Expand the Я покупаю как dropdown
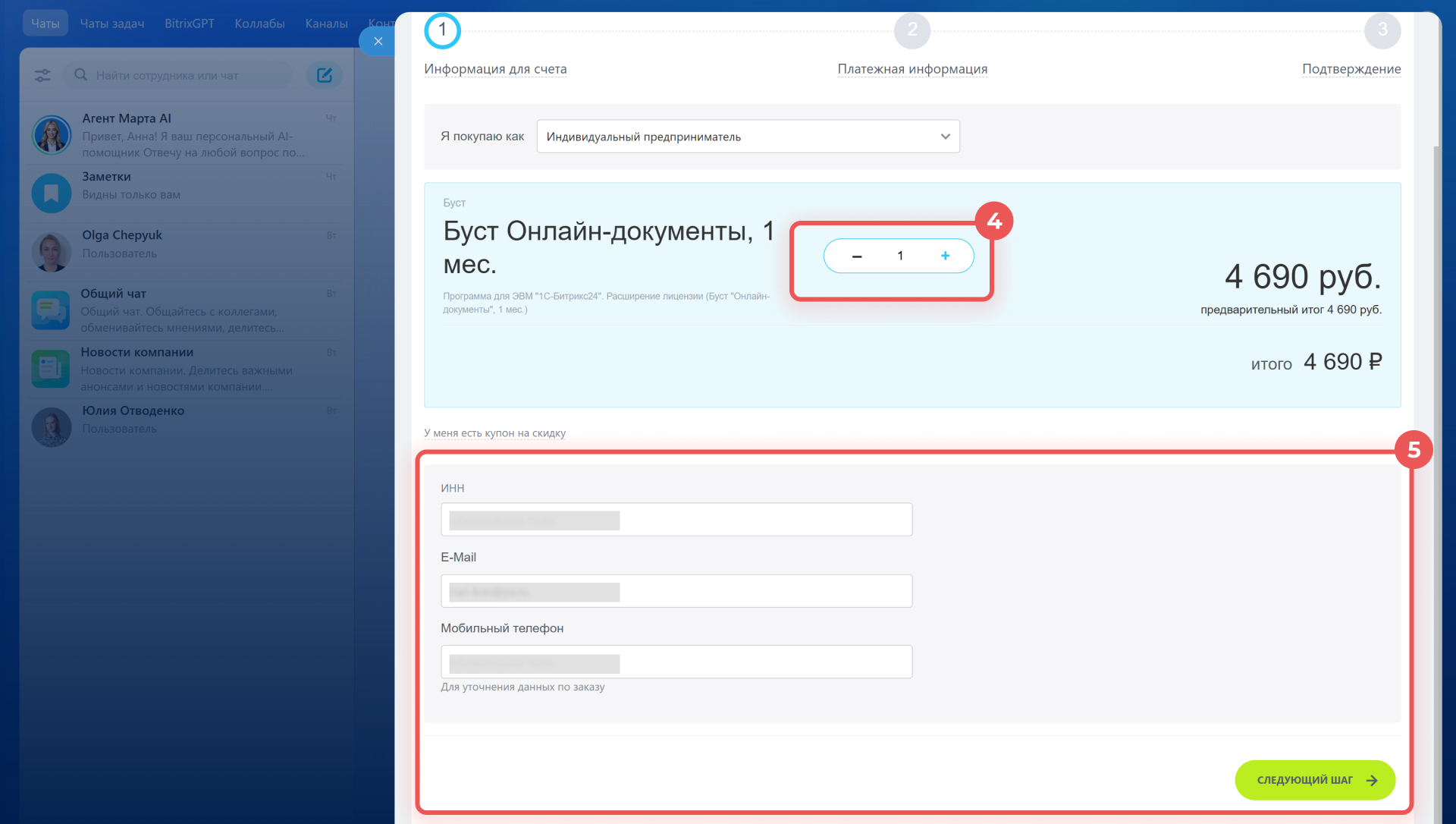The height and width of the screenshot is (824, 1456). (748, 137)
